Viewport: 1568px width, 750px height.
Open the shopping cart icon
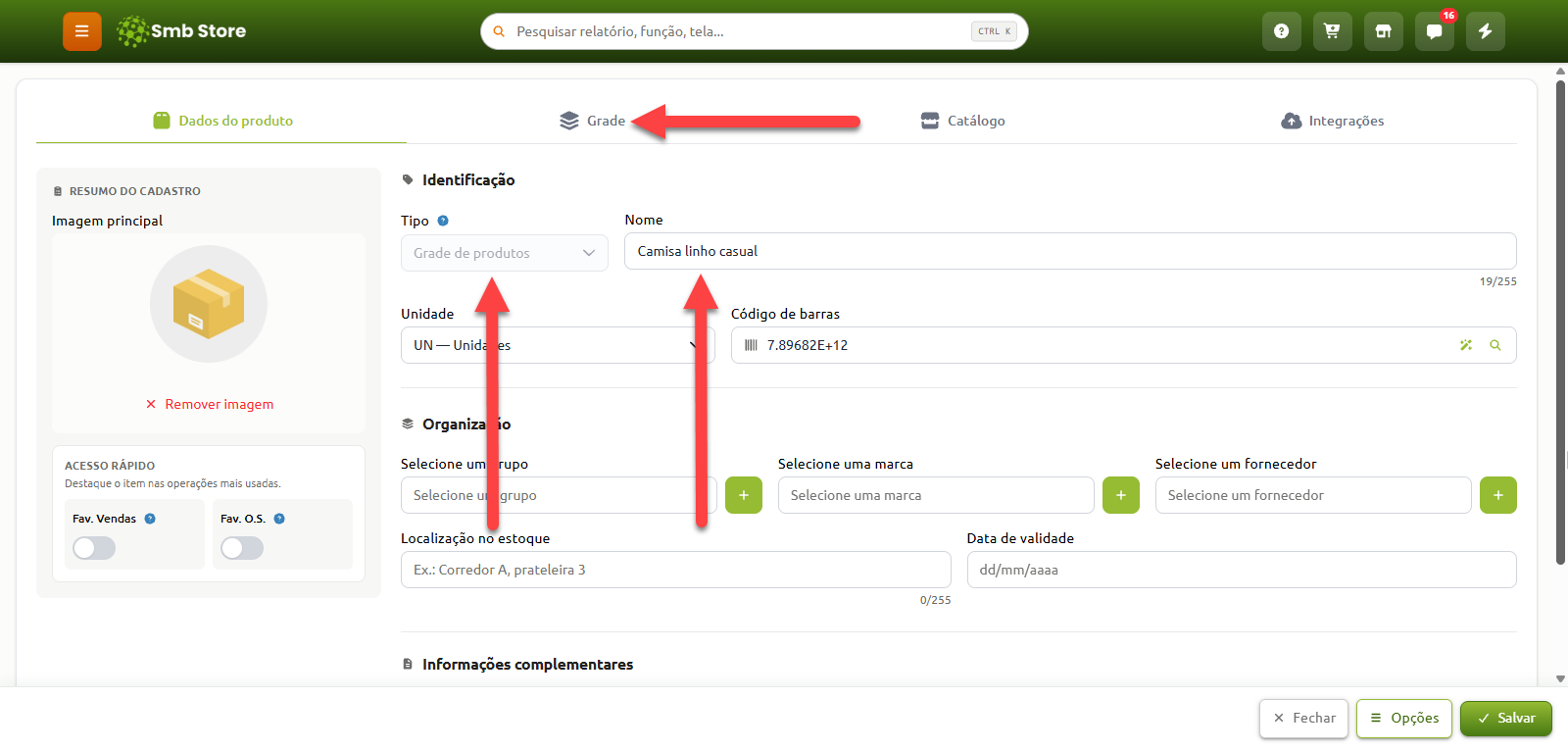tap(1332, 31)
